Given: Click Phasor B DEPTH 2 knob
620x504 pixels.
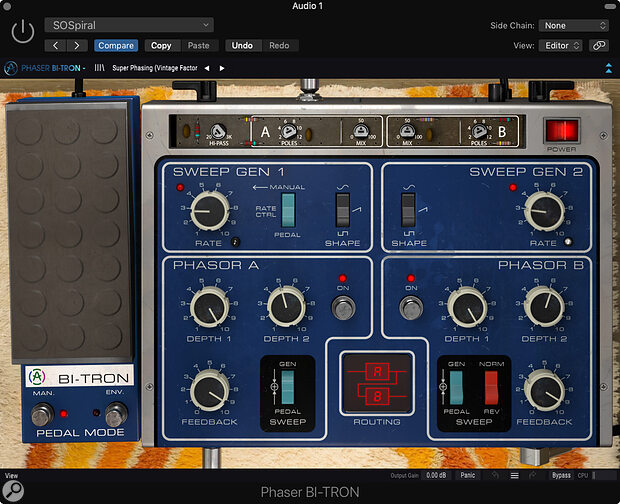Looking at the screenshot, I should click(544, 307).
